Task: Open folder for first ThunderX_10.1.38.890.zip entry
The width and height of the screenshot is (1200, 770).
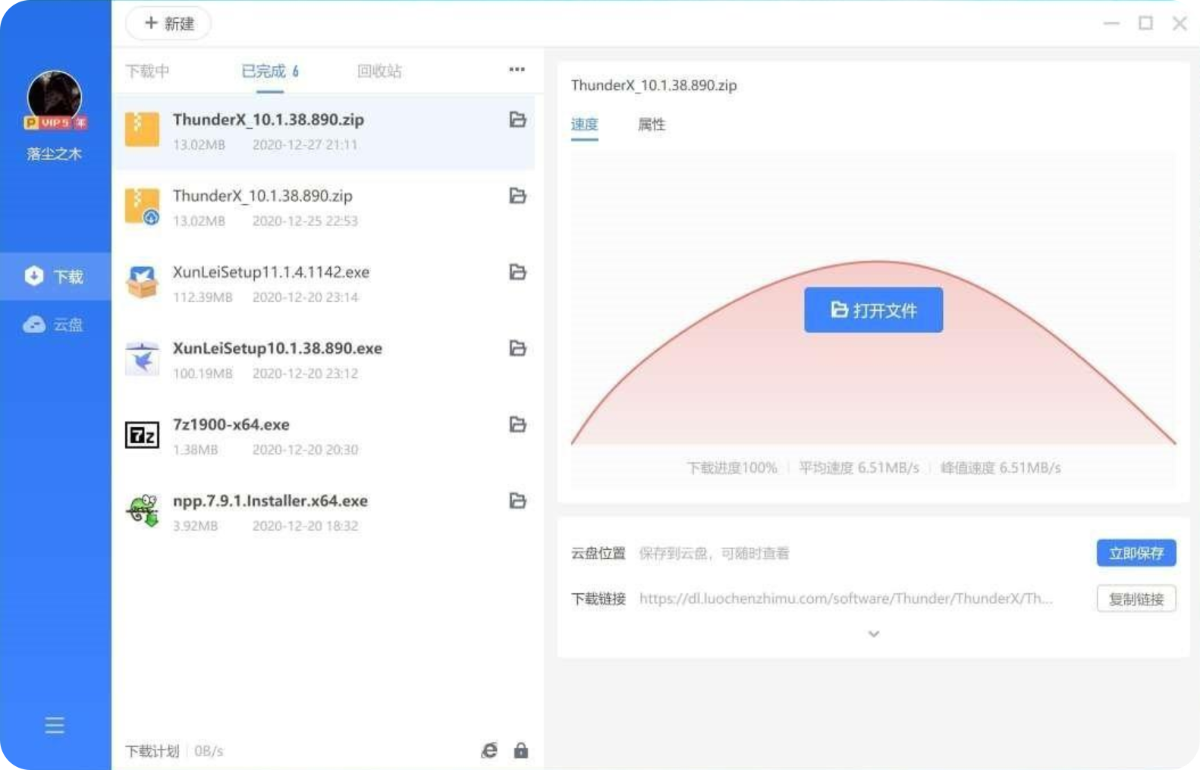Action: point(517,120)
